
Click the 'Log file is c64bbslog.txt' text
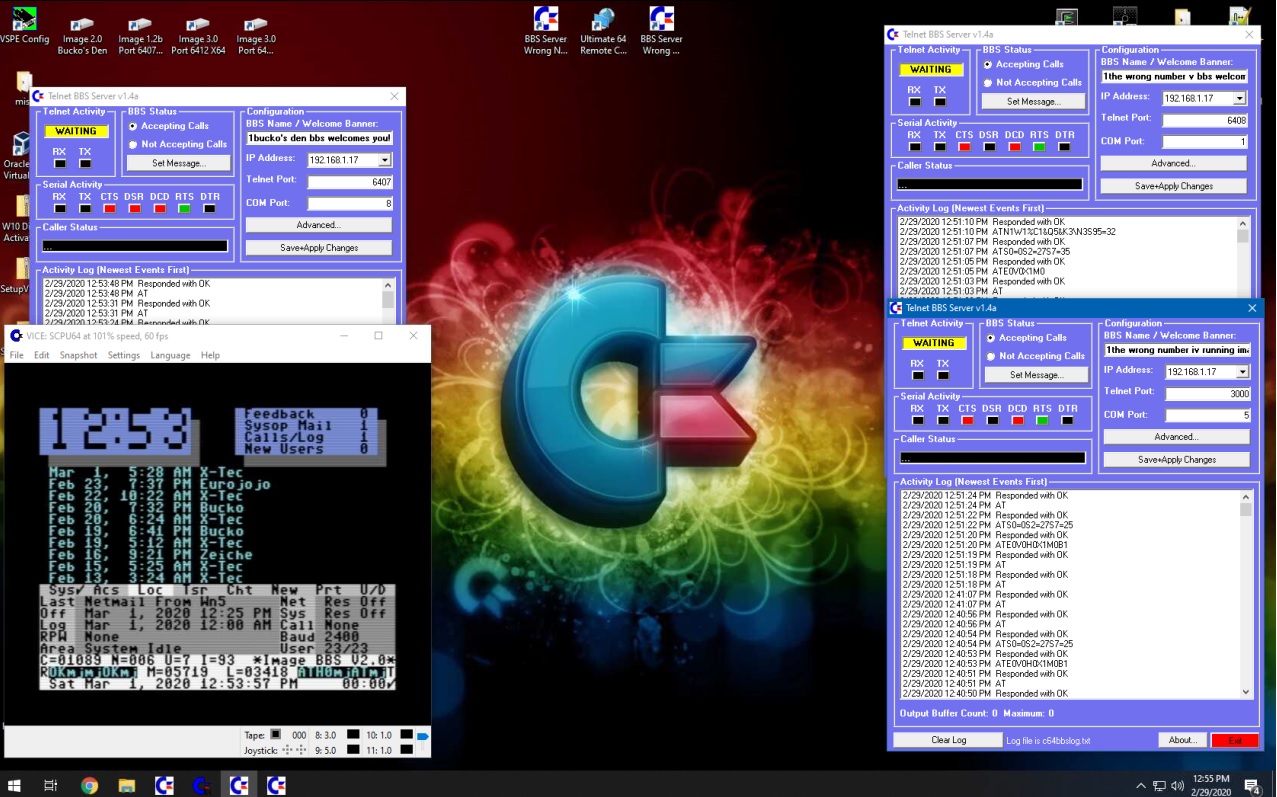(1048, 741)
